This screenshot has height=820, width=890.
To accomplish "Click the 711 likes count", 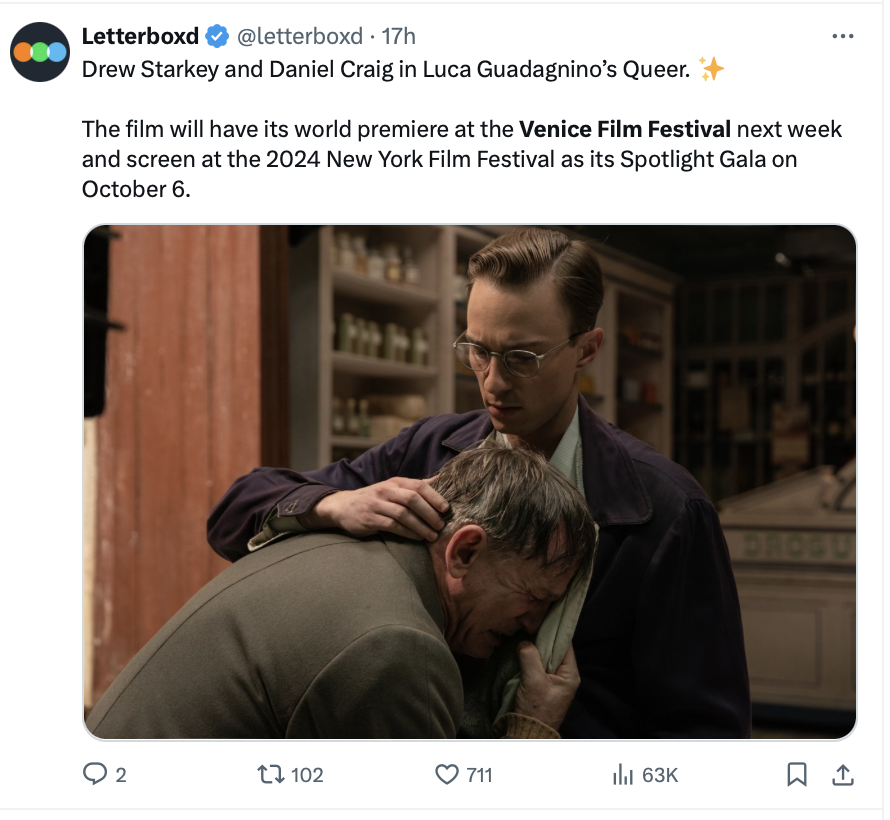I will 480,775.
